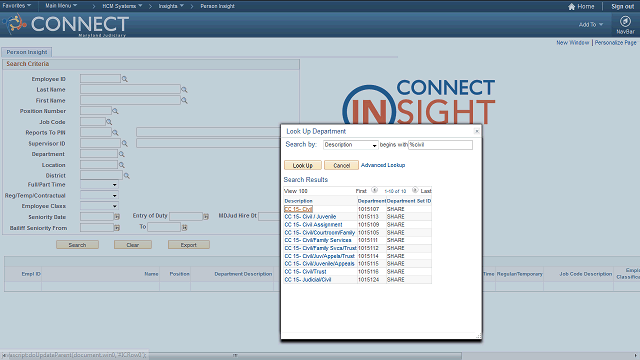Open the New Window link
Screen dimensions: 640x360
[573, 43]
